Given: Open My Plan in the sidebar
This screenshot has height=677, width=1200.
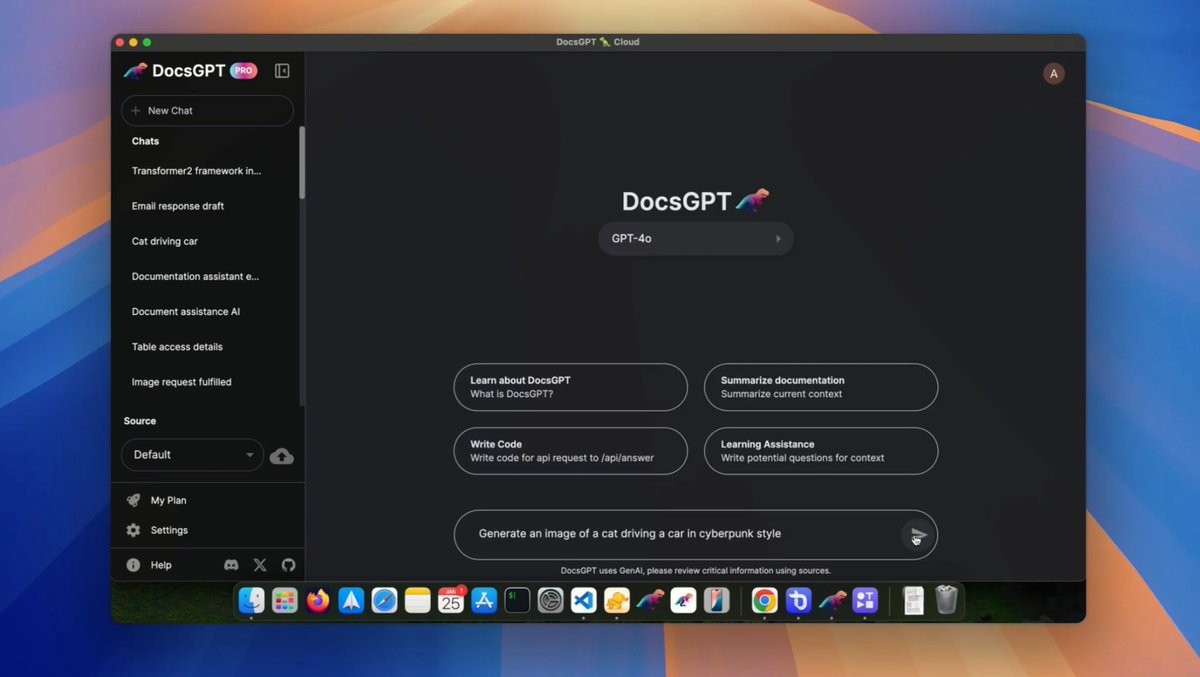Looking at the screenshot, I should [168, 500].
